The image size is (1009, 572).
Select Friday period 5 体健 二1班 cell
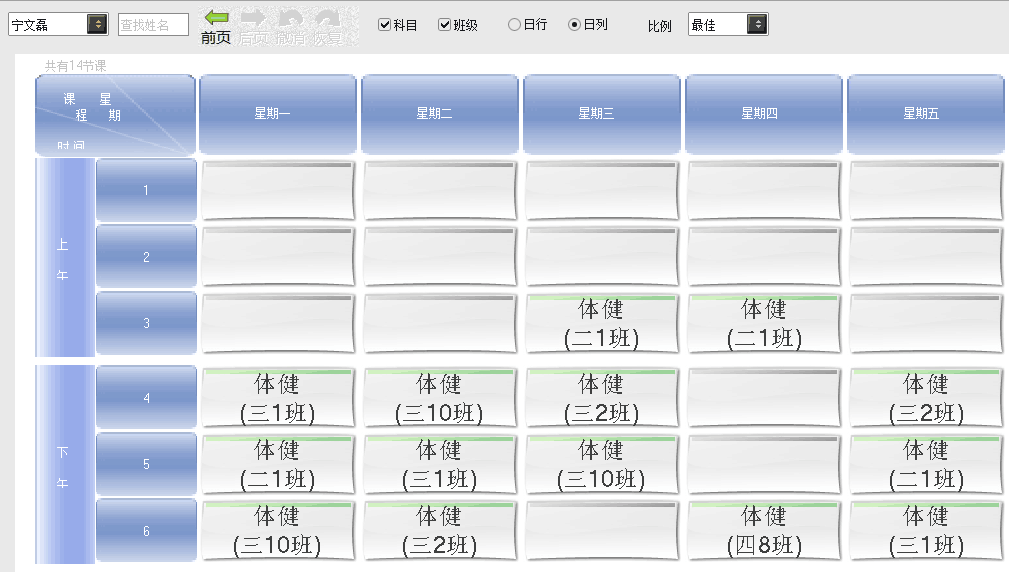point(926,465)
